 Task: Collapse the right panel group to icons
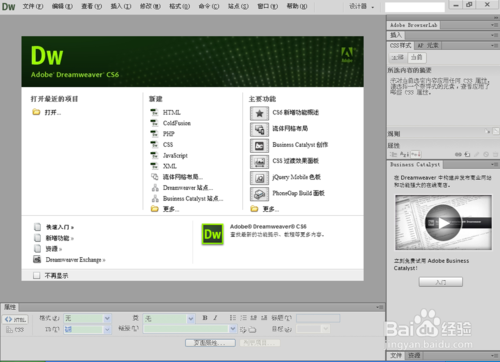pos(496,18)
